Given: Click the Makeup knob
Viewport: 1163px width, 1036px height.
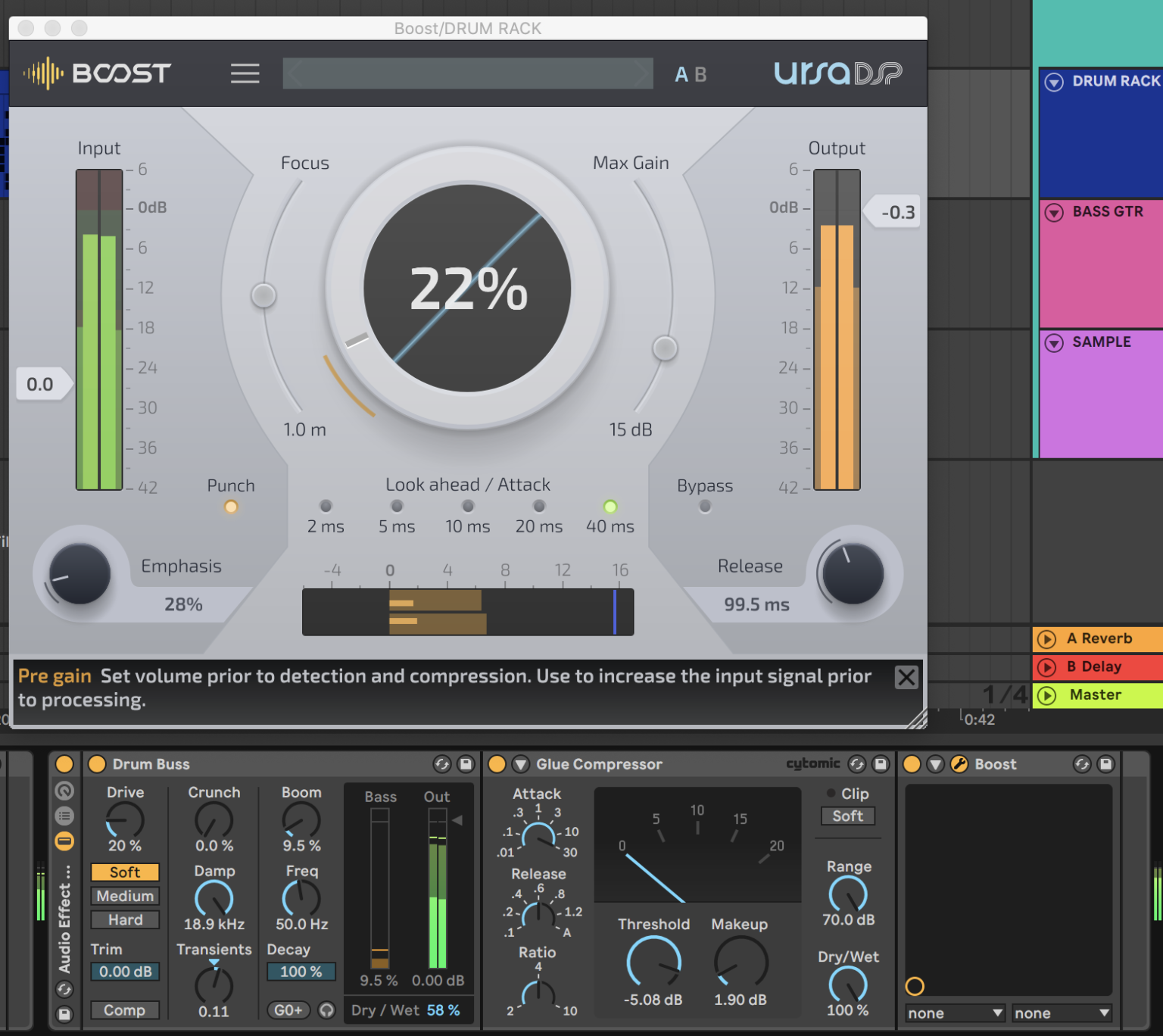Looking at the screenshot, I should [741, 963].
